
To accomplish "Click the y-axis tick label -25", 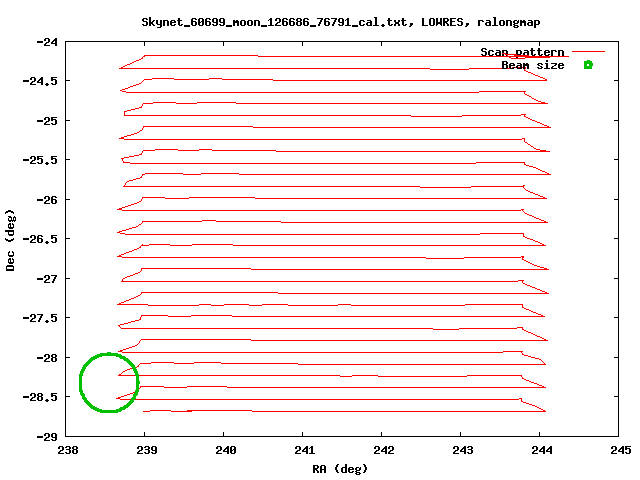I will point(47,121).
